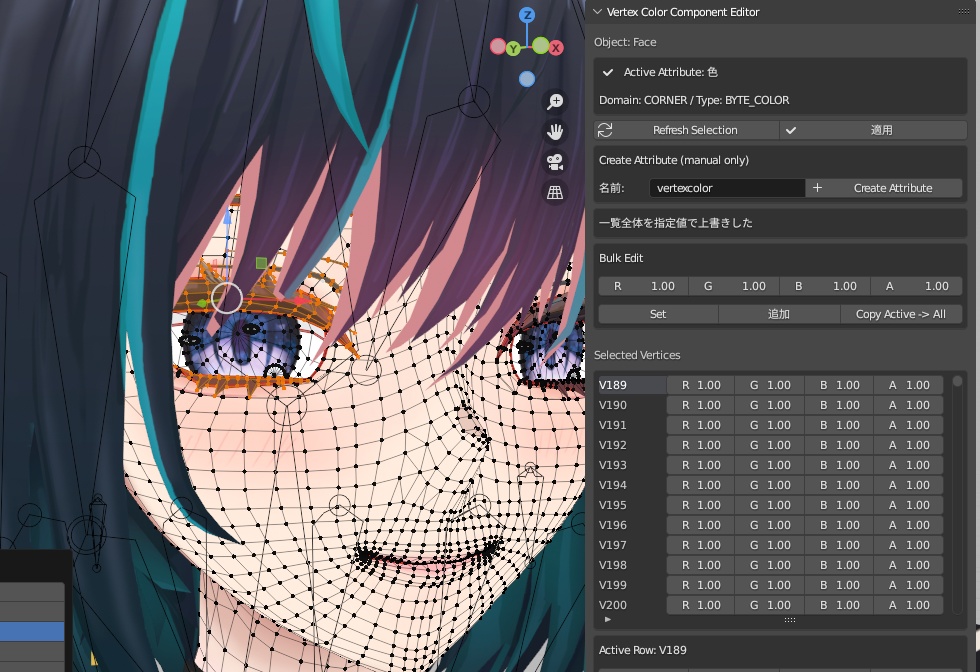Click the plus icon beside the name field
Screen dimensions: 980x672
pos(819,188)
